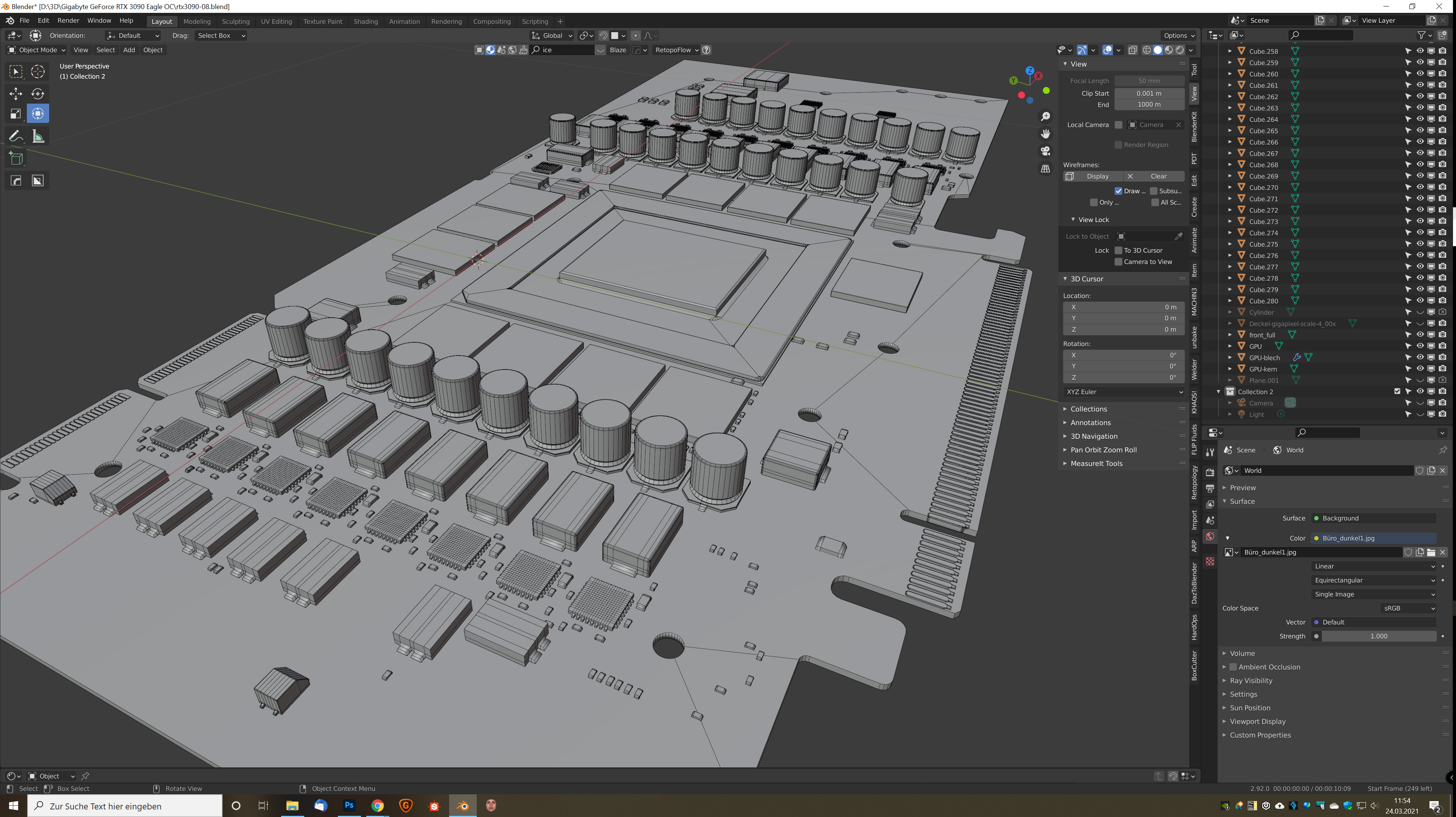
Task: Open the Render menu
Action: click(68, 20)
